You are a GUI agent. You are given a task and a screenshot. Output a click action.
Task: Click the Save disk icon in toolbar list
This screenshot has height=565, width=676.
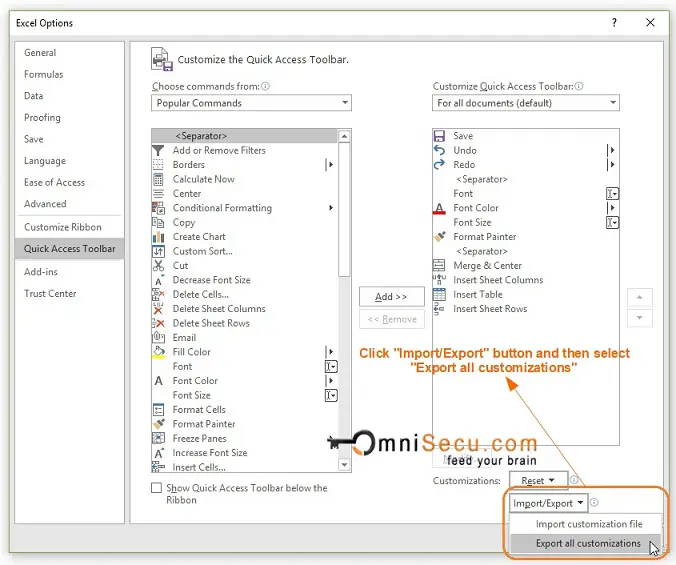point(439,136)
